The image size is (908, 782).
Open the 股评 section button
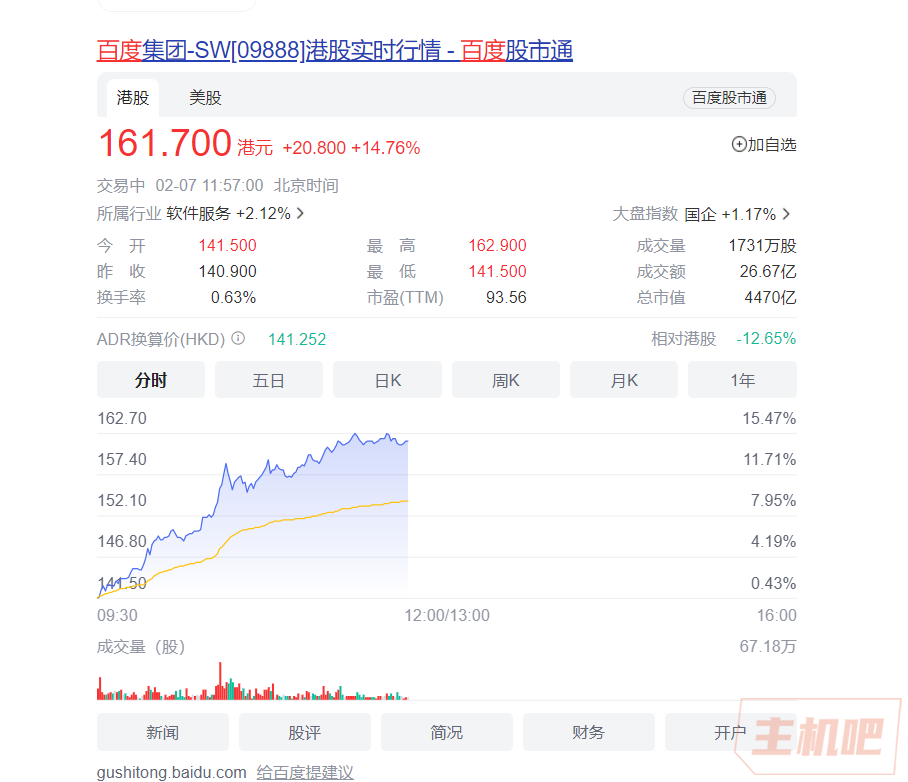pos(305,732)
